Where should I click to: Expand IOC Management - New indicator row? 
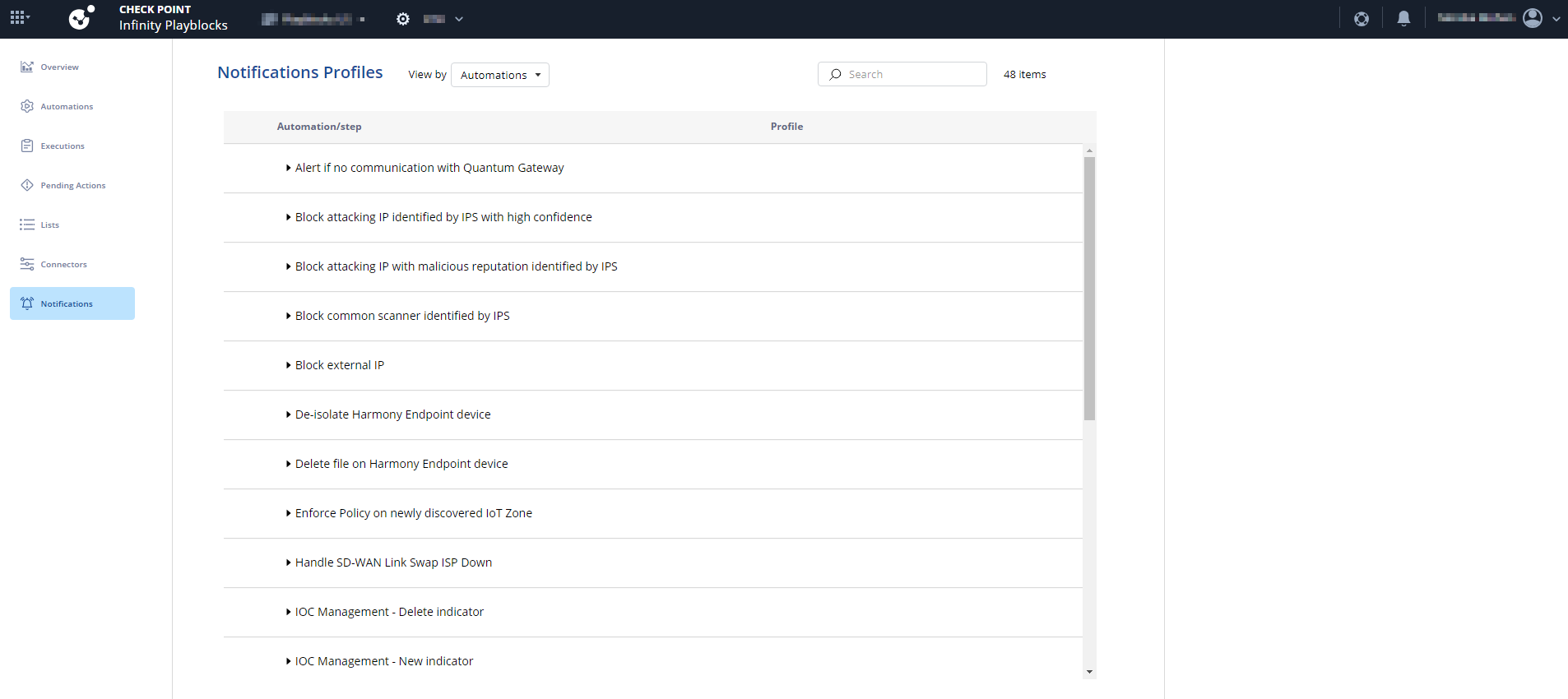[289, 661]
